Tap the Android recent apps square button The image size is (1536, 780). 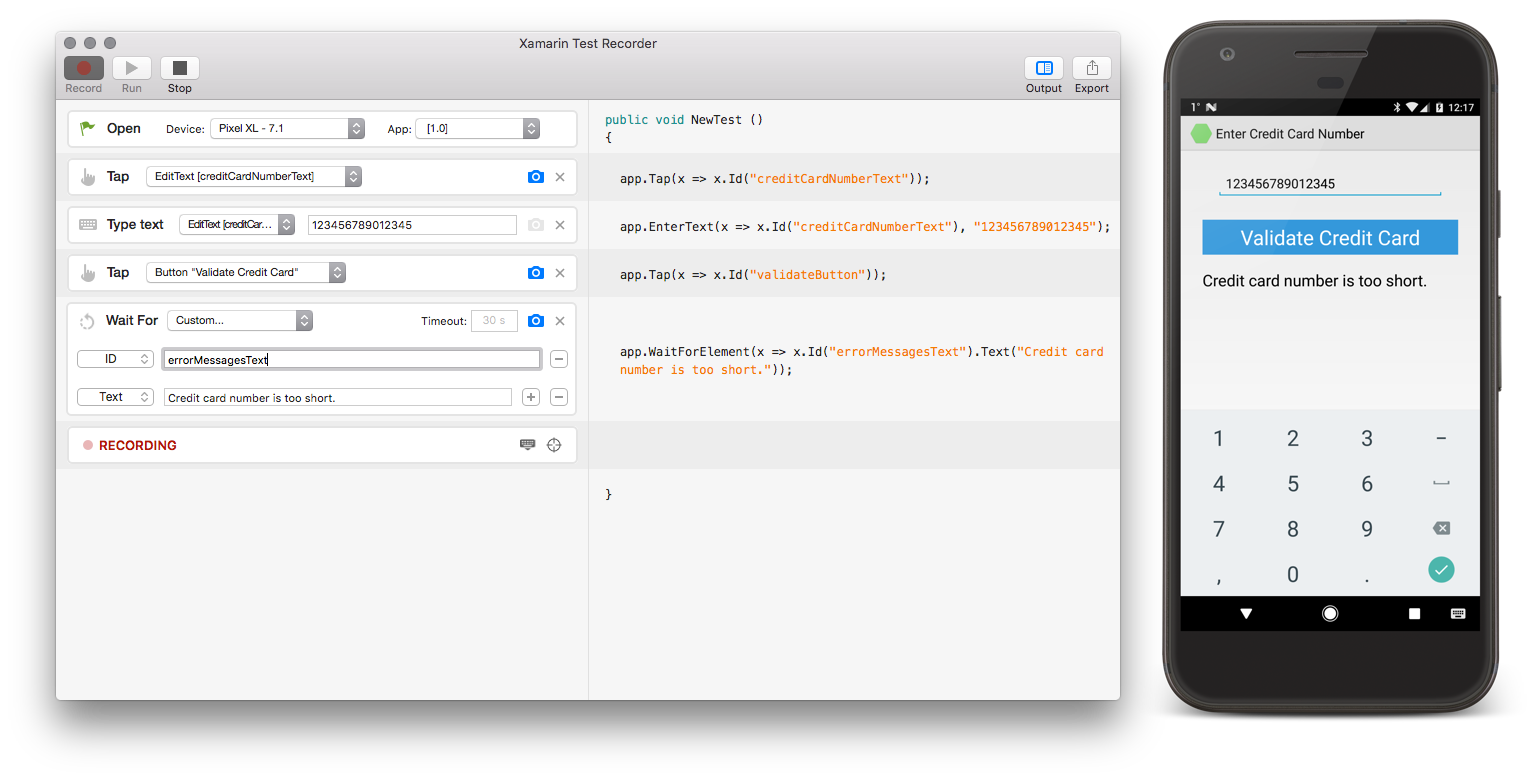tap(1414, 614)
